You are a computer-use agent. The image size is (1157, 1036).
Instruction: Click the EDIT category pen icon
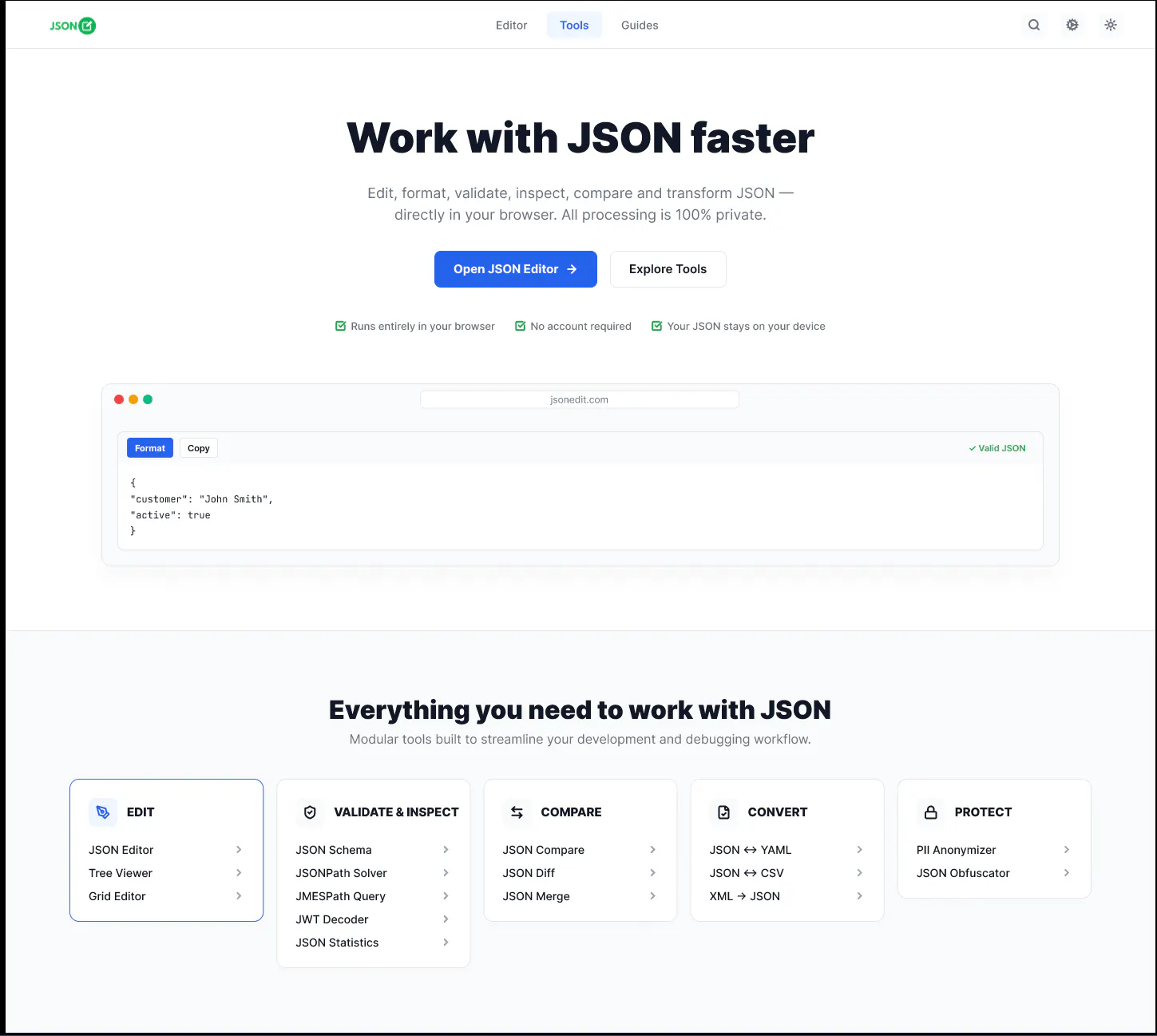click(103, 812)
